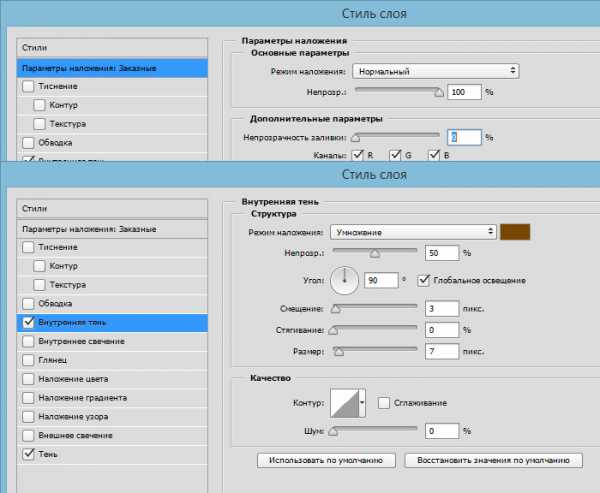Click the Смещение slider
The width and height of the screenshot is (600, 493).
[x=374, y=308]
